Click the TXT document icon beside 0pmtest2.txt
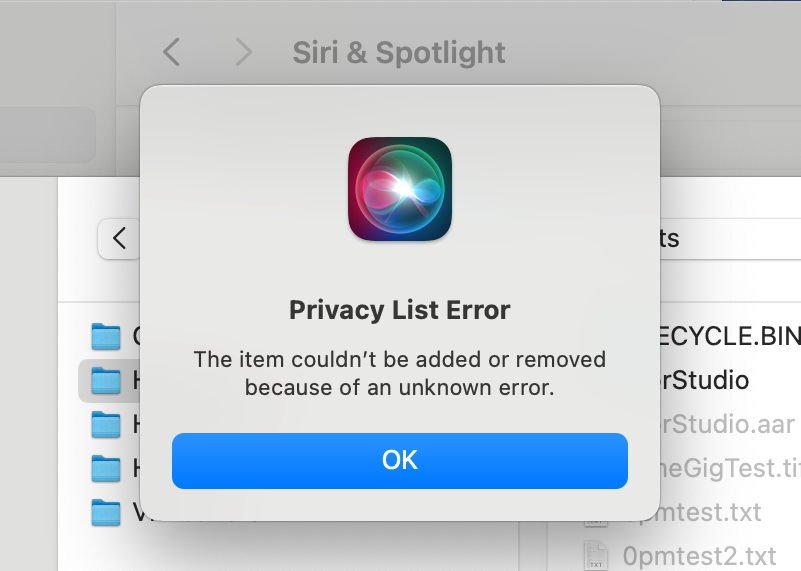The image size is (801, 571). (x=595, y=554)
